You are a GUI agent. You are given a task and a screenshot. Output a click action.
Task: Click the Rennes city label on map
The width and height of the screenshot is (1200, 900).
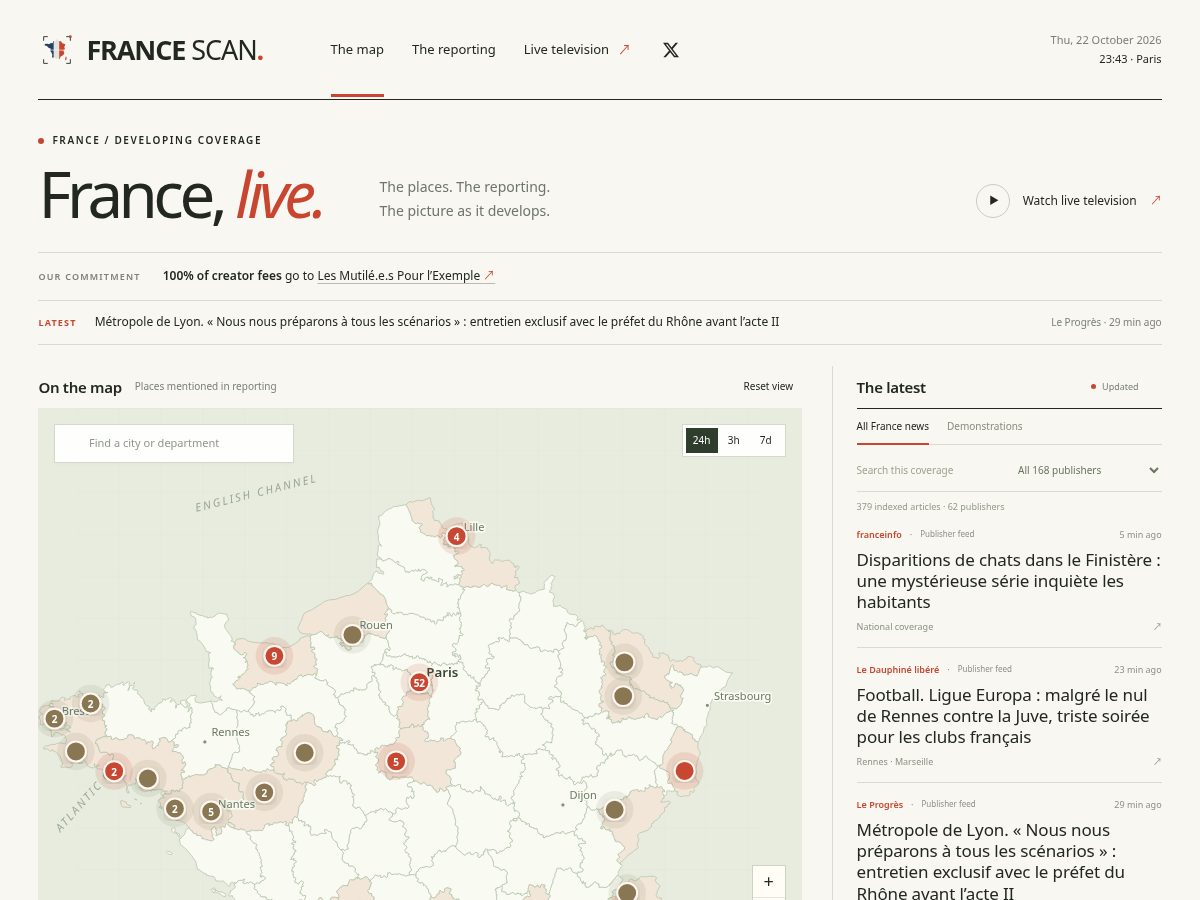tap(231, 732)
